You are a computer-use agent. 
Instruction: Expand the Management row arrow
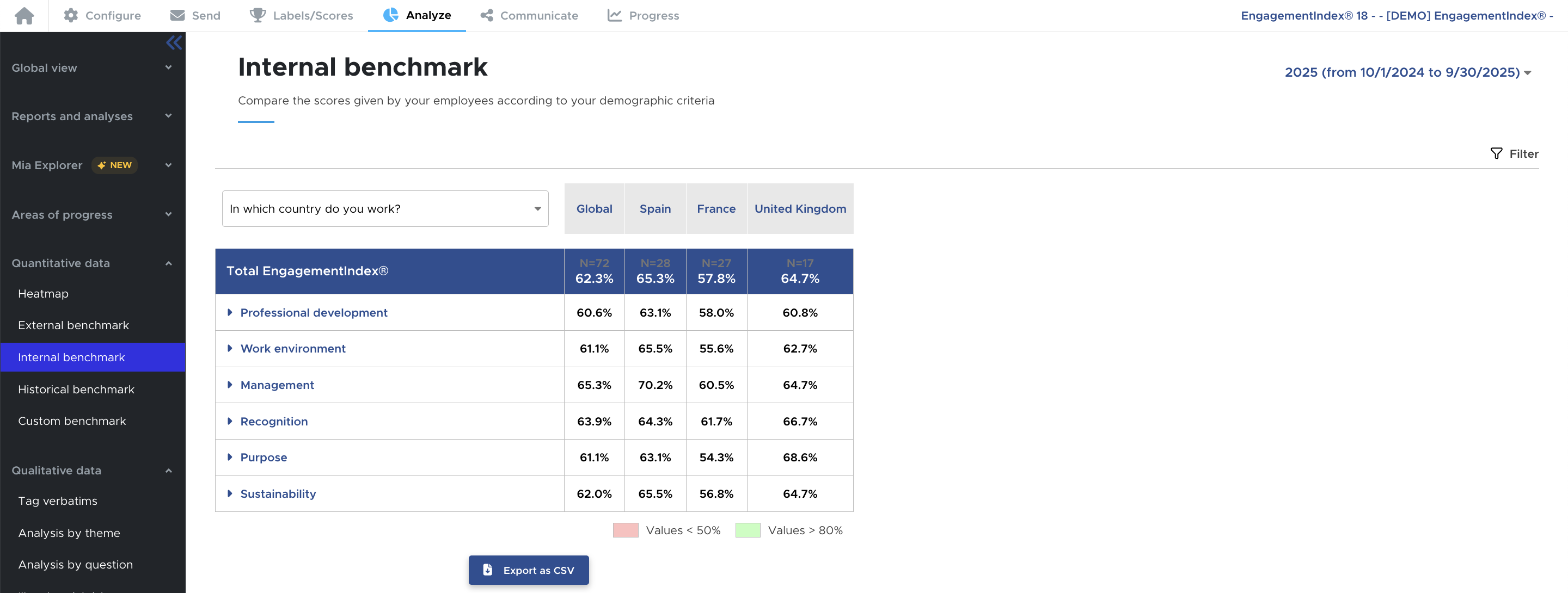[x=230, y=385]
